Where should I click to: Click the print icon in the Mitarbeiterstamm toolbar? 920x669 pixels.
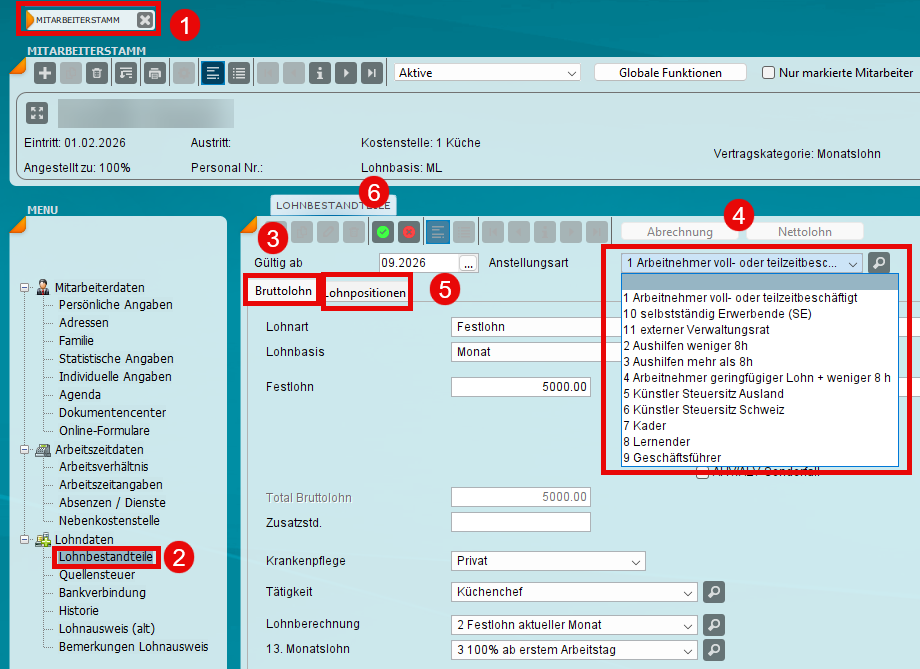[x=155, y=73]
